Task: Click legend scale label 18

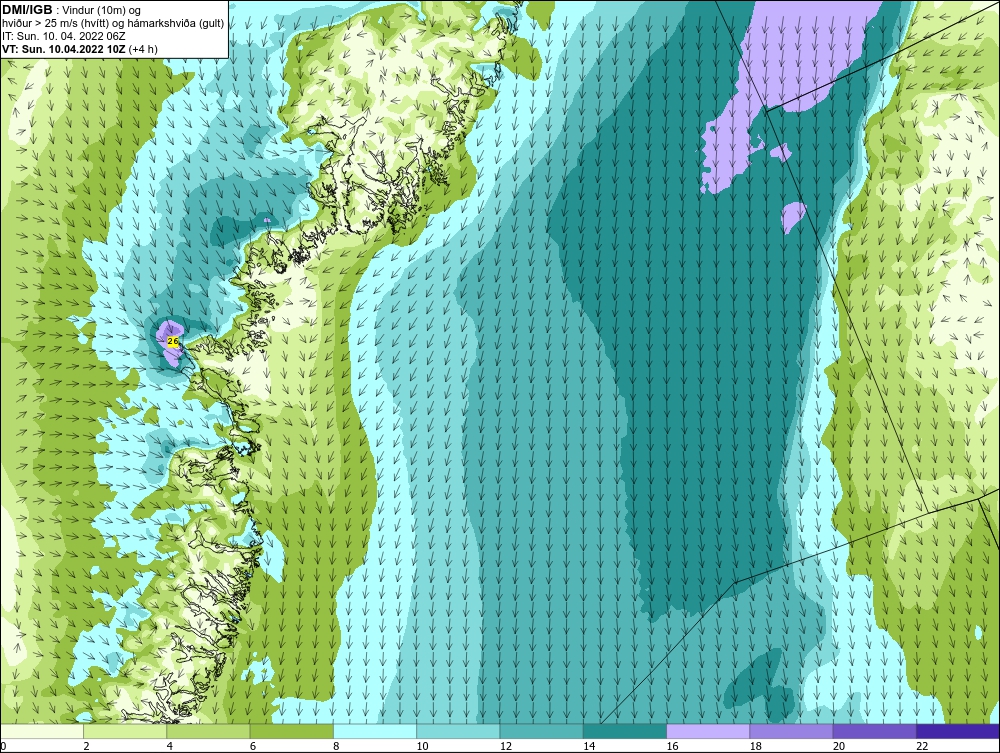Action: (x=756, y=747)
